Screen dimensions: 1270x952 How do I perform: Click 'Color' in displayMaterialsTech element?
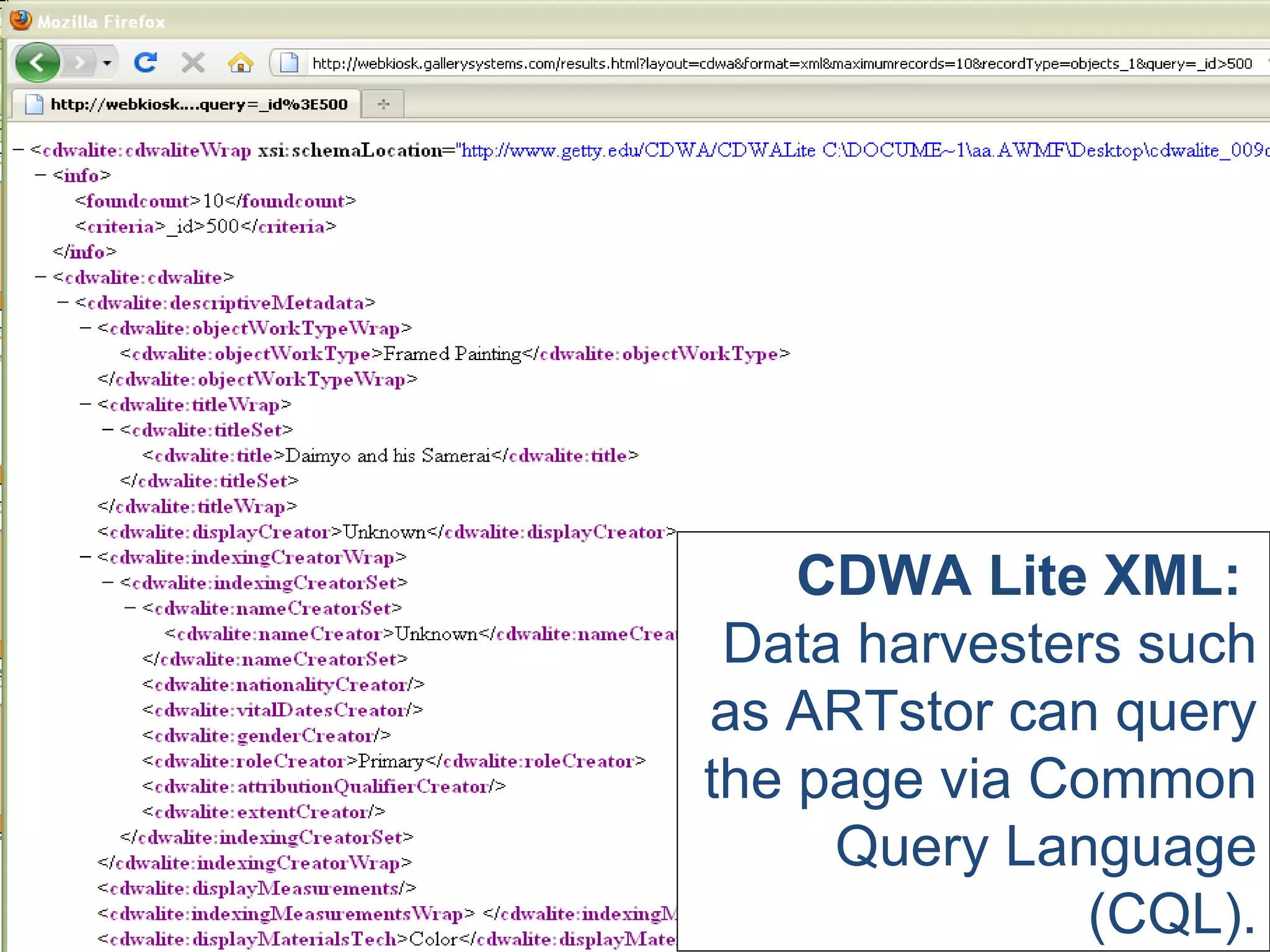click(x=433, y=939)
